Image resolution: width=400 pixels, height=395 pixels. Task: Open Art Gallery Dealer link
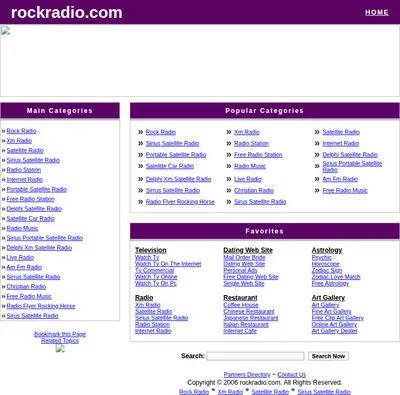[x=335, y=331]
